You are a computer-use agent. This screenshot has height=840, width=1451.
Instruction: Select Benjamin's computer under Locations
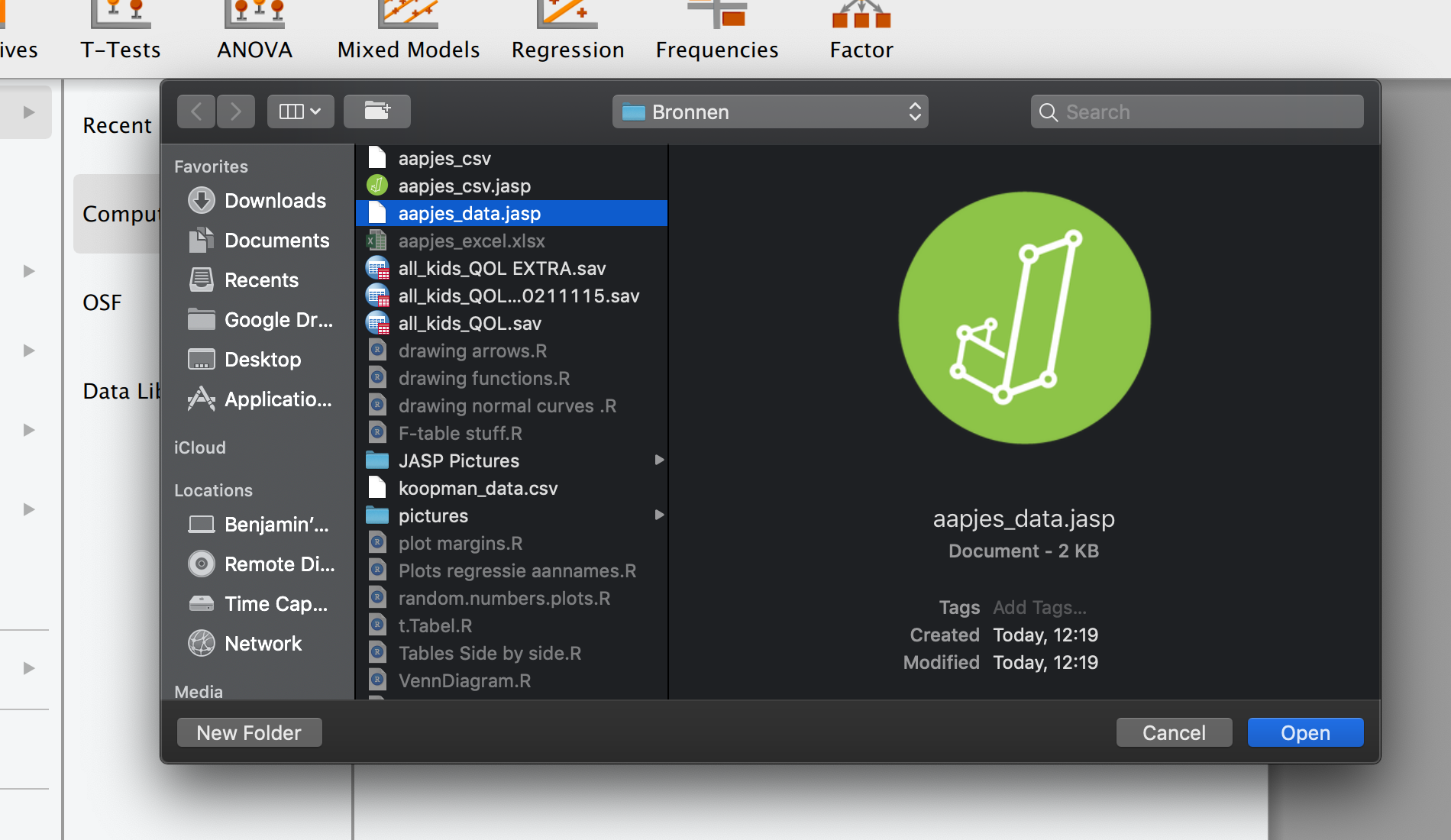pos(258,525)
